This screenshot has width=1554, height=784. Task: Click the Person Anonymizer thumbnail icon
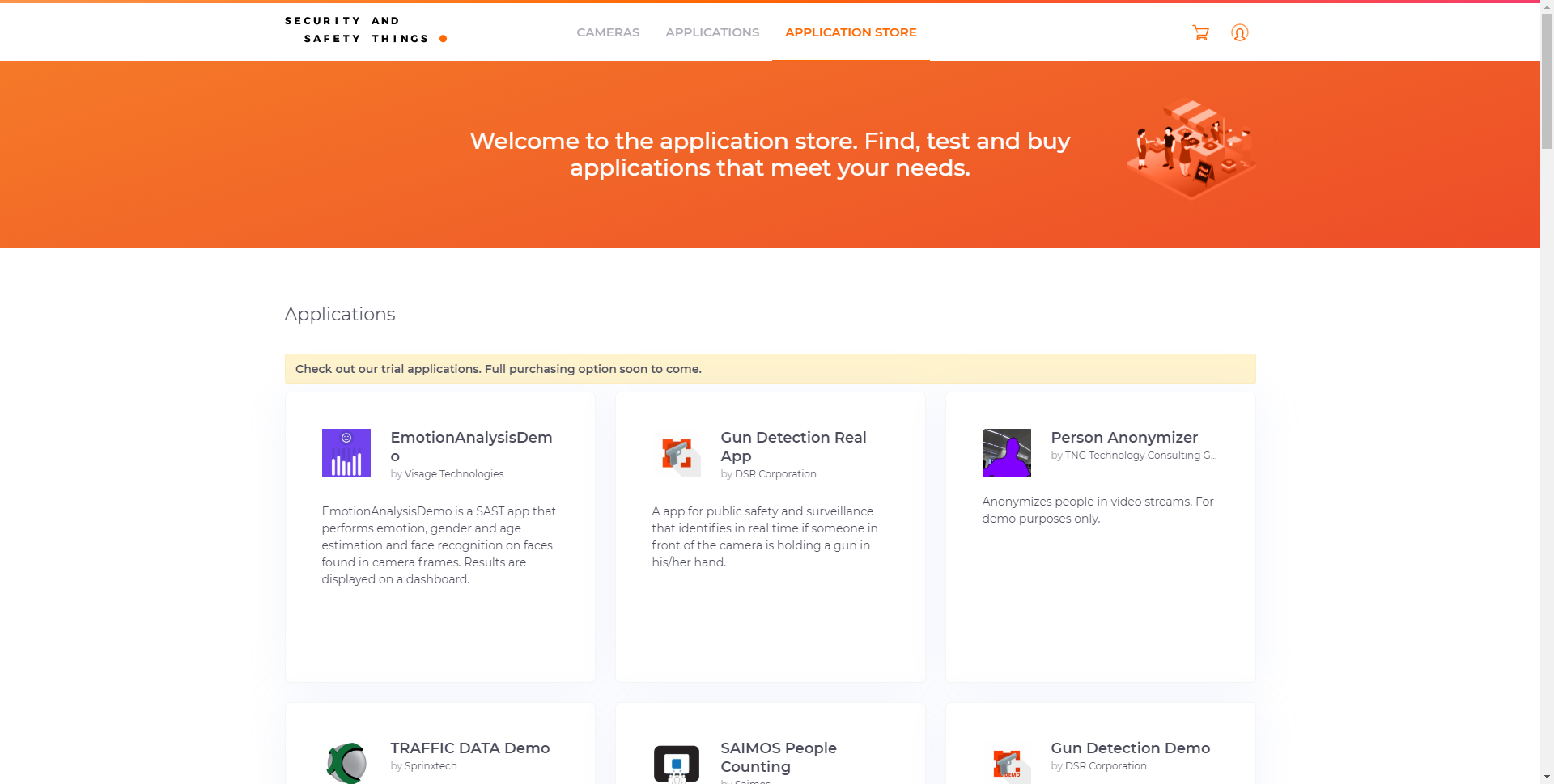point(1006,453)
